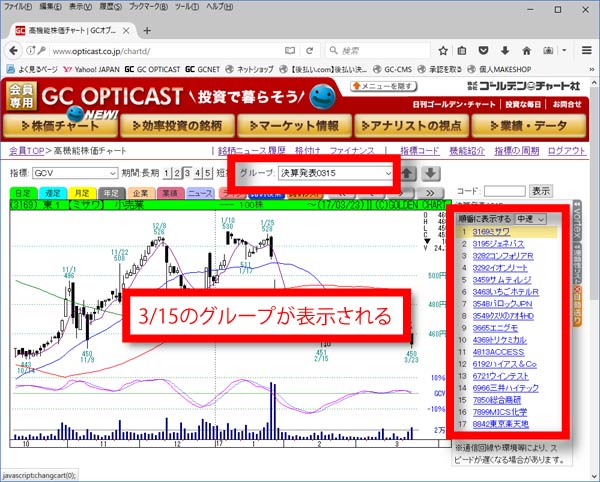Open the ブックマーク menu
This screenshot has height=482, width=600.
148,7
